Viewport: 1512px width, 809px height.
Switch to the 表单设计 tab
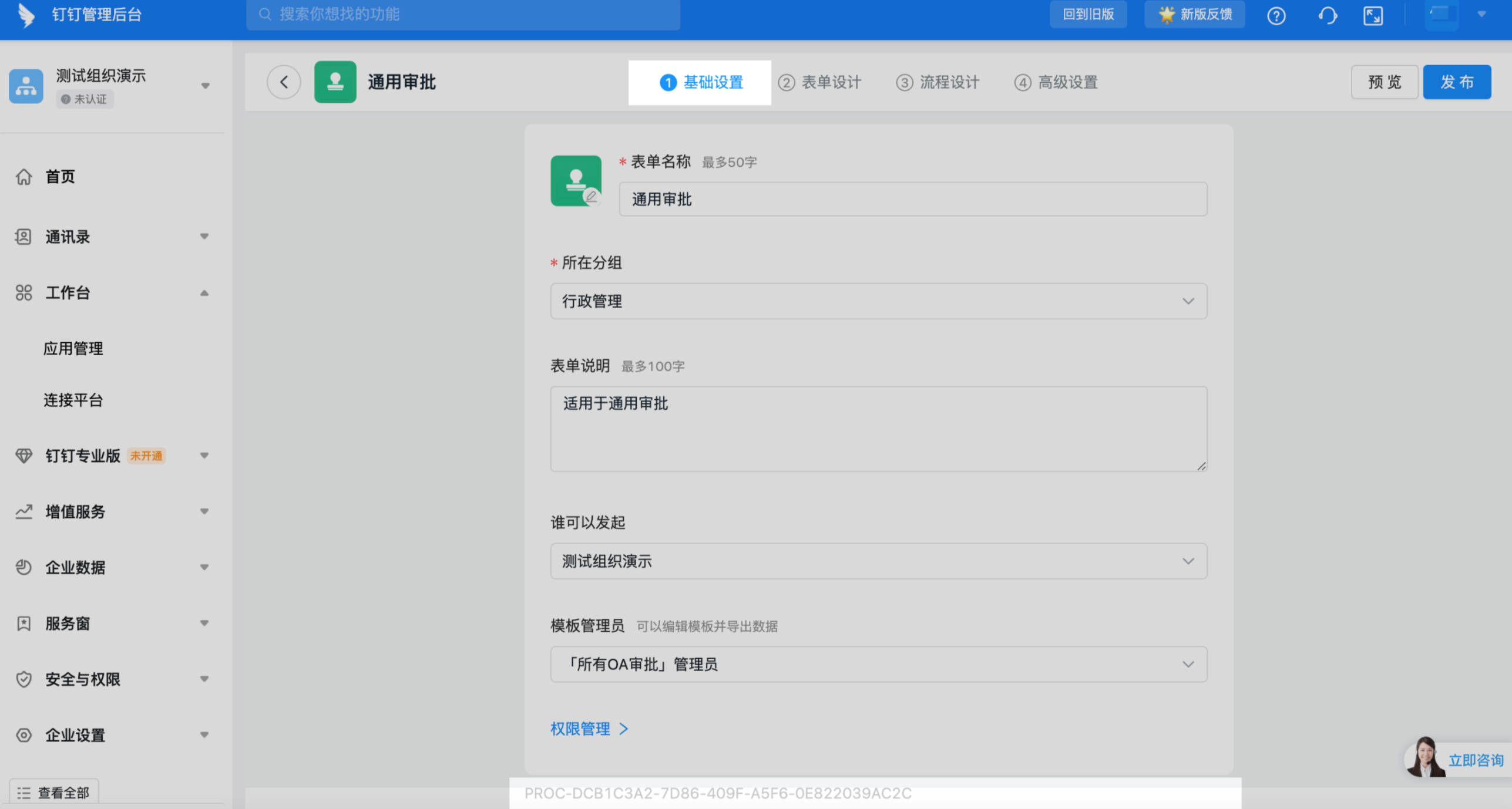[820, 82]
